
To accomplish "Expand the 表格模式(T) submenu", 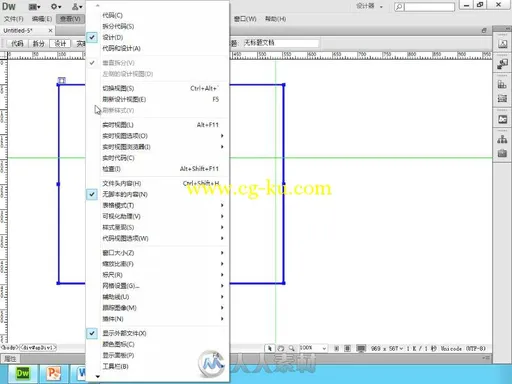I will (x=157, y=205).
